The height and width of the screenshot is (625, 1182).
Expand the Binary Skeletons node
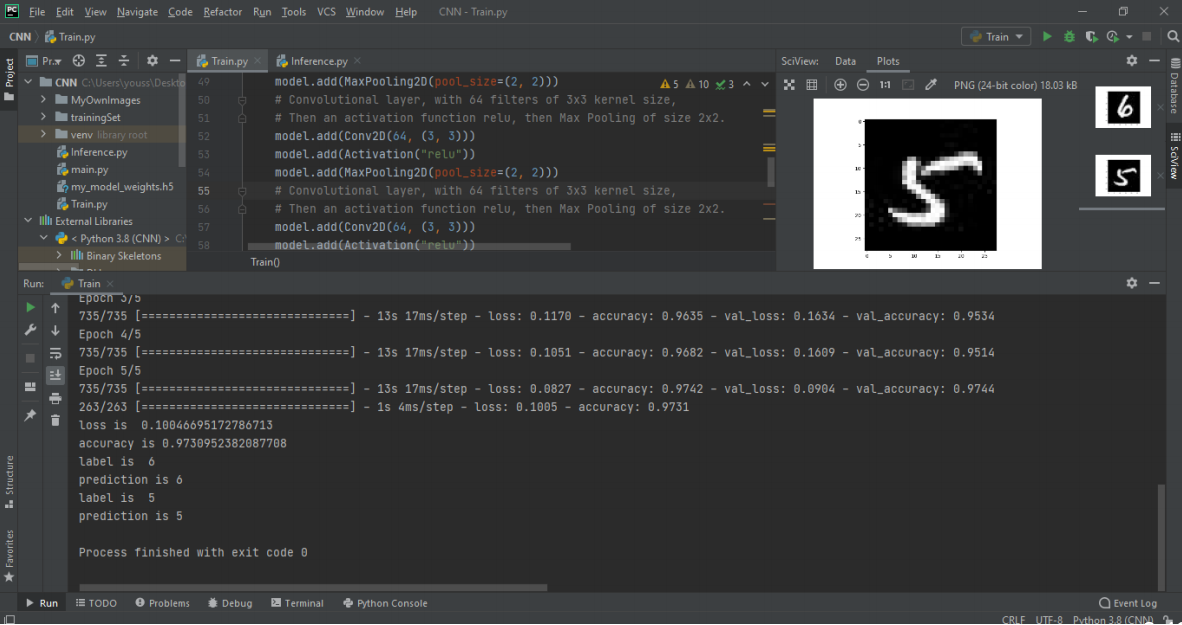click(x=59, y=256)
